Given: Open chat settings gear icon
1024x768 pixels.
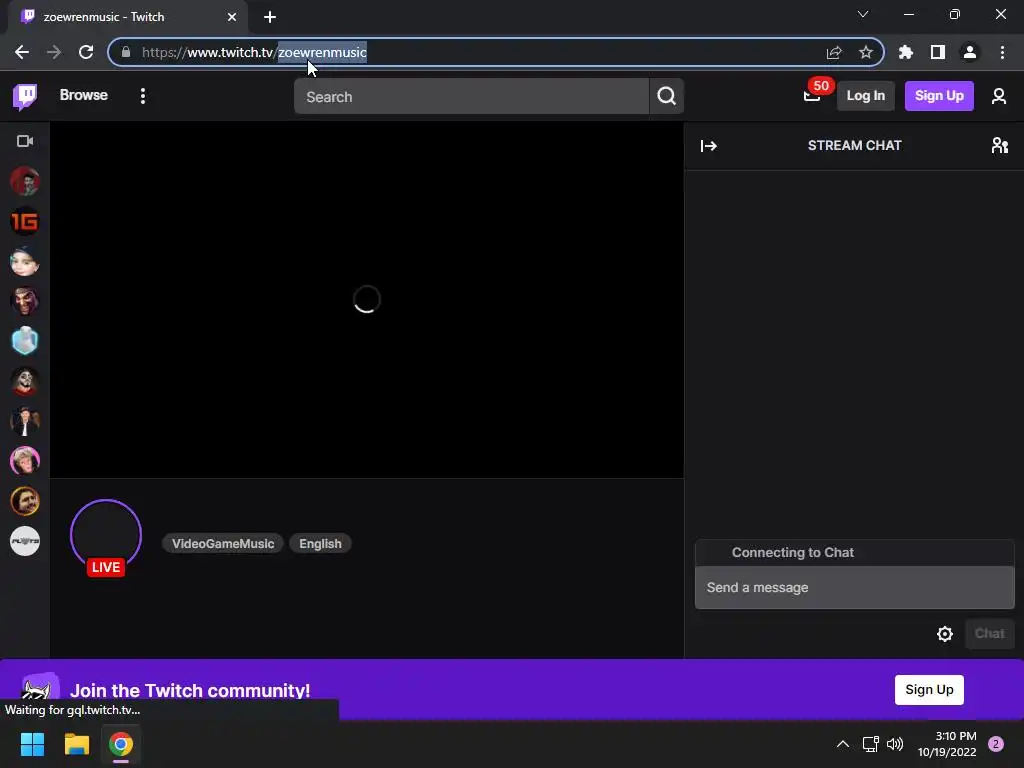Looking at the screenshot, I should [944, 633].
